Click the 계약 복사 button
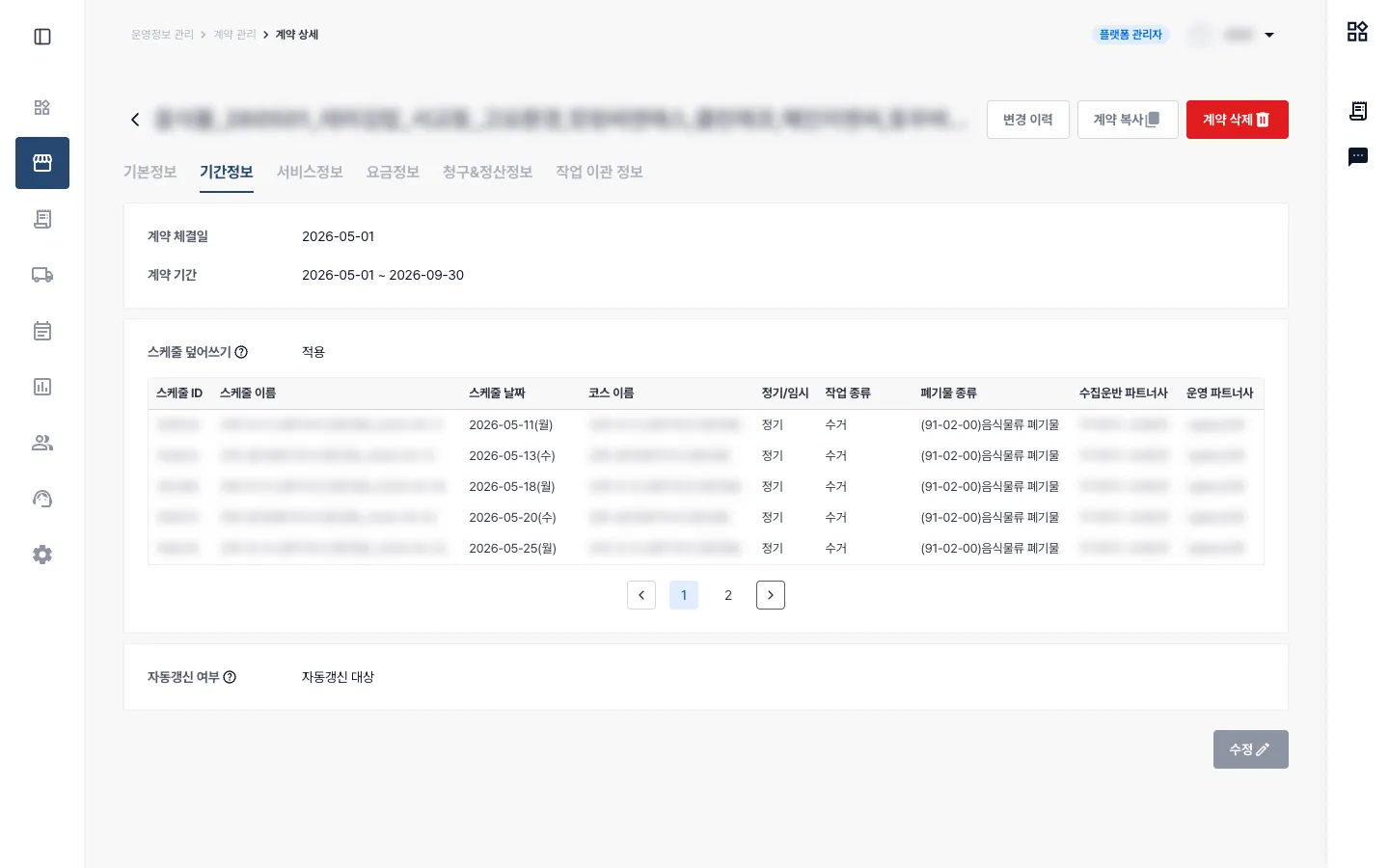Screen dimensions: 1389x868 tap(1128, 120)
